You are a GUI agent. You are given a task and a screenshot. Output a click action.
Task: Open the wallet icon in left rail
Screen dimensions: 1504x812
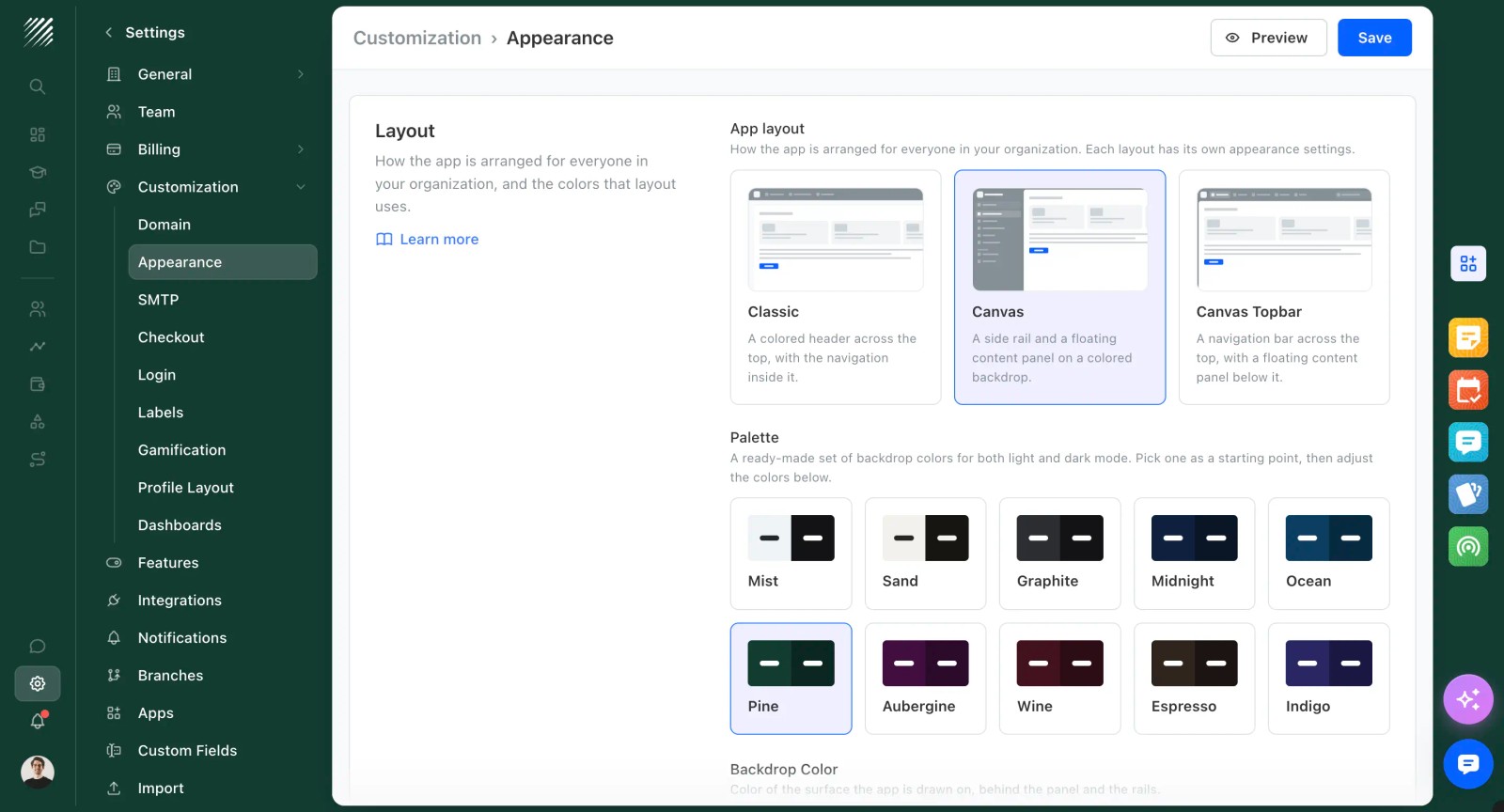pyautogui.click(x=38, y=383)
